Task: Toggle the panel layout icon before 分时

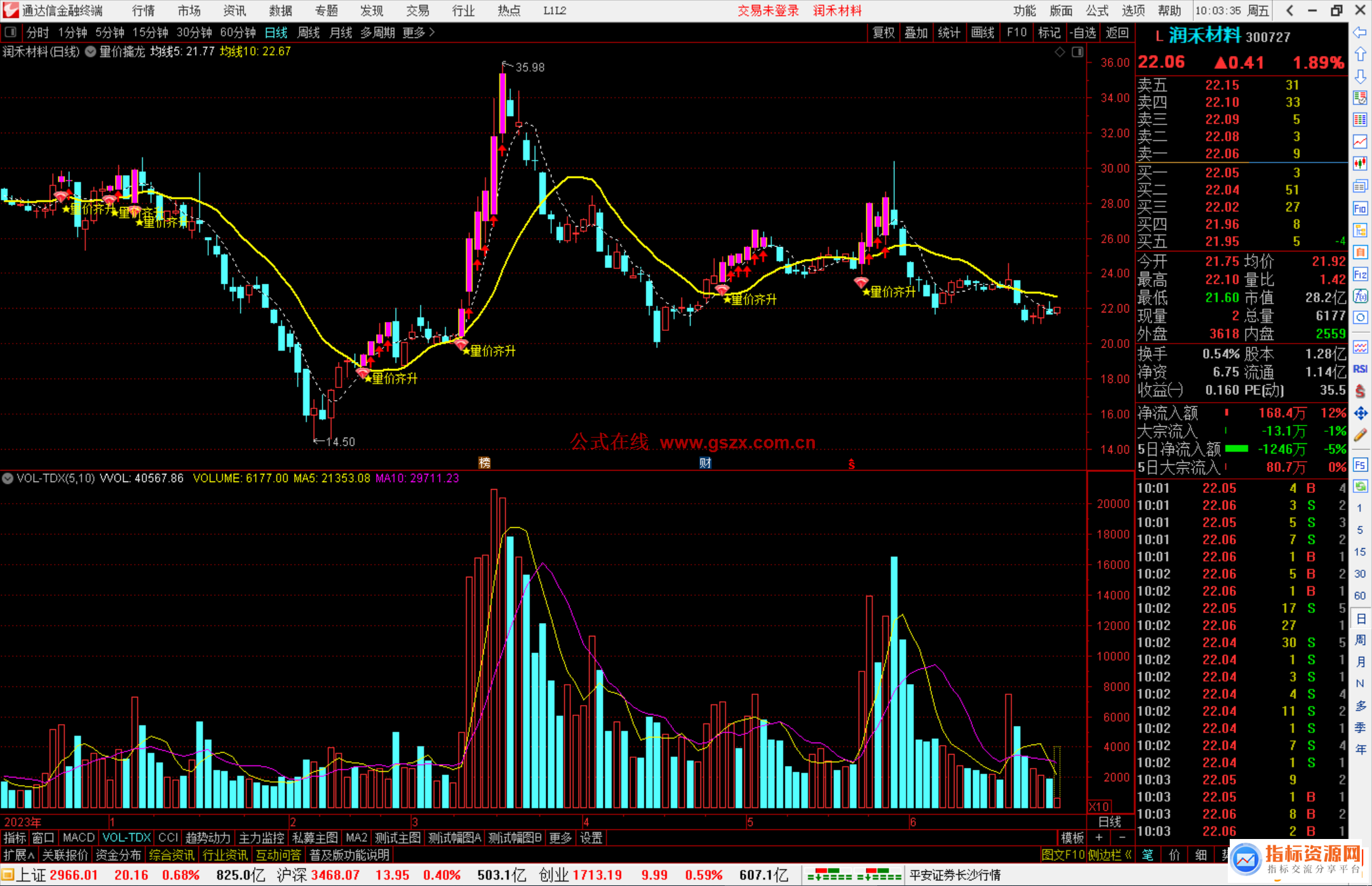Action: (x=11, y=32)
